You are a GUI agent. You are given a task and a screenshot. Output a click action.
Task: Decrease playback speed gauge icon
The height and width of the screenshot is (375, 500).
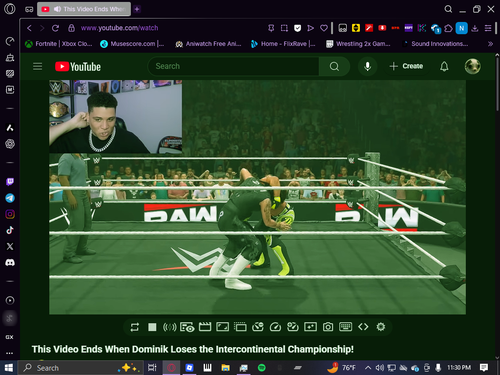coord(258,327)
